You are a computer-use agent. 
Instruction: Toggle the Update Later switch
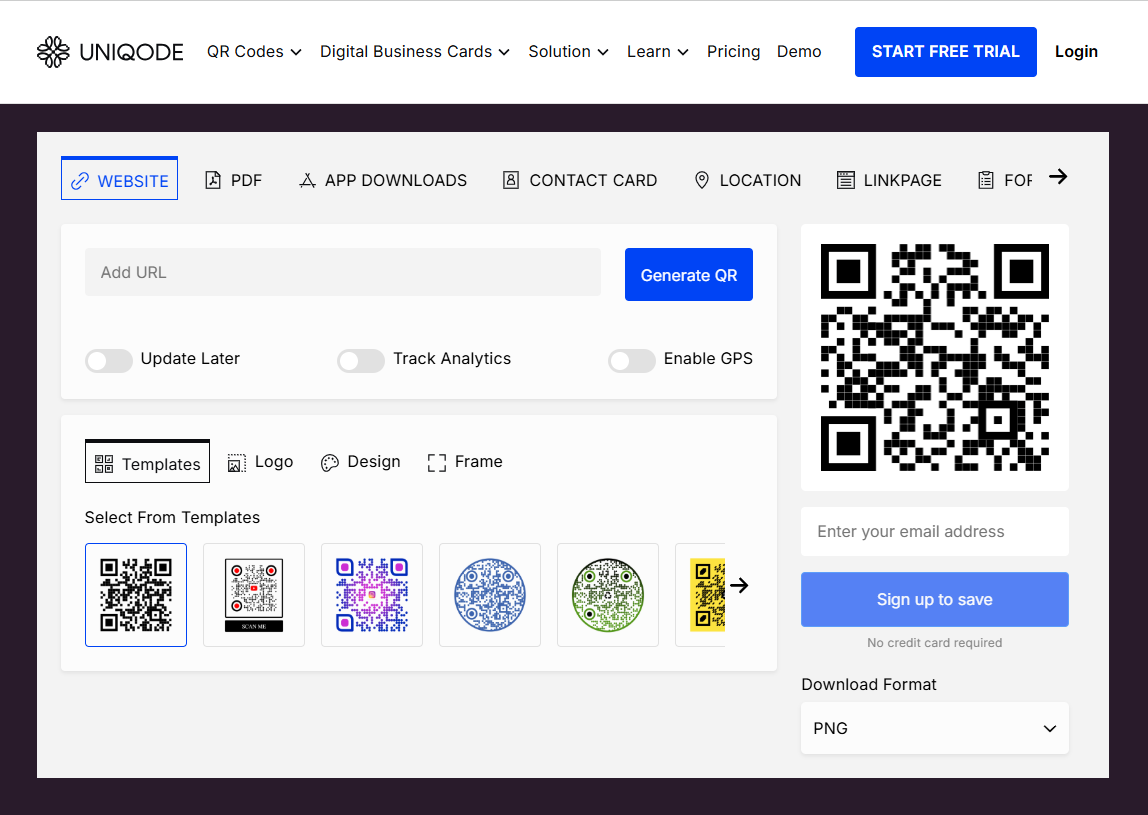tap(108, 360)
